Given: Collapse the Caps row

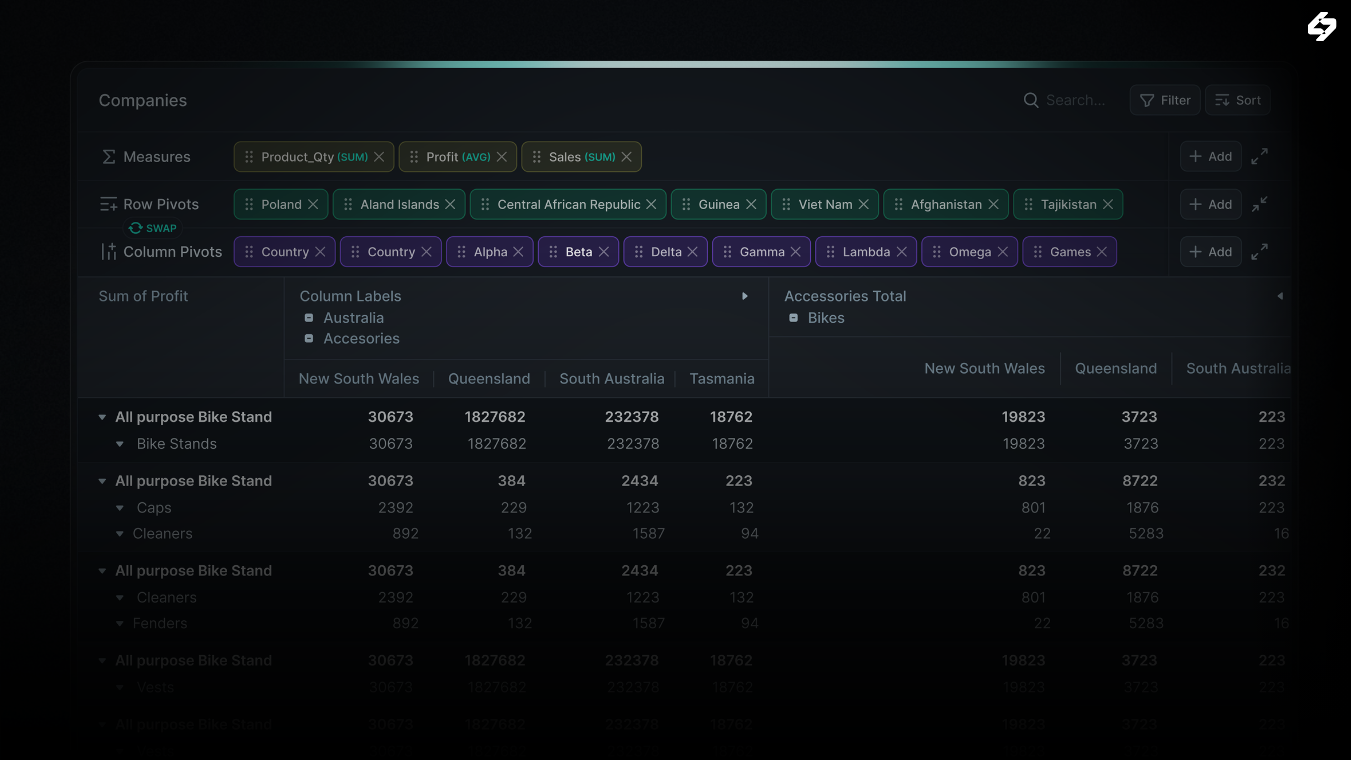Looking at the screenshot, I should (x=120, y=508).
